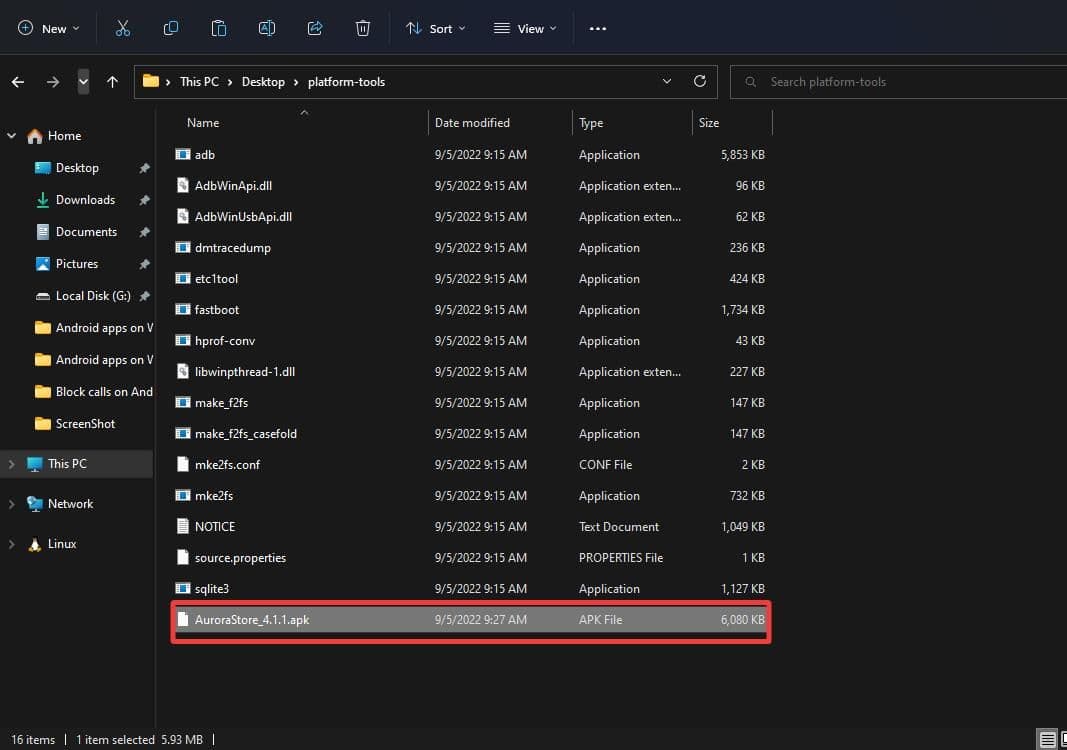The width and height of the screenshot is (1067, 750).
Task: Click the back navigation arrow
Action: 17,81
